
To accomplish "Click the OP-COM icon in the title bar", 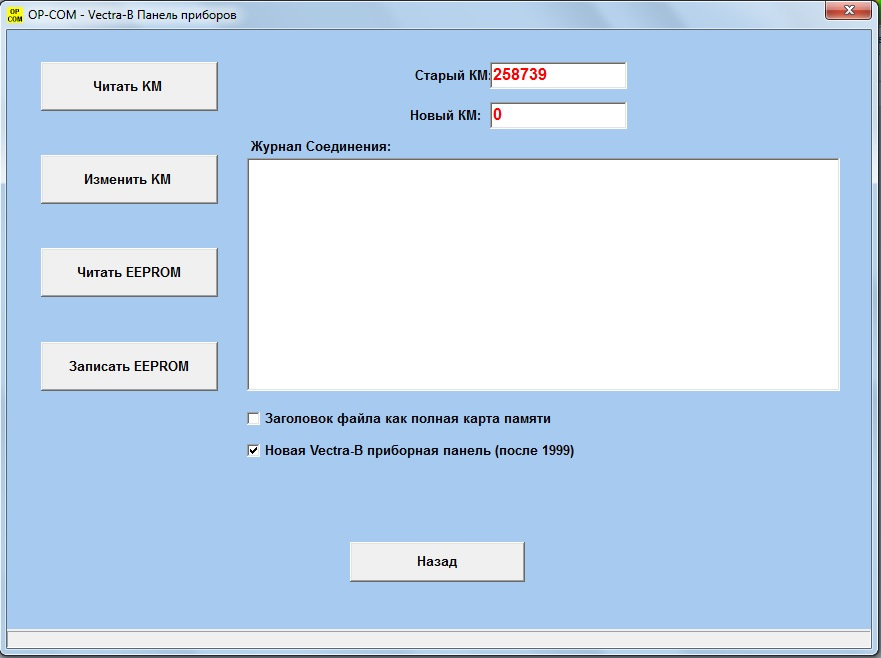I will (x=15, y=15).
